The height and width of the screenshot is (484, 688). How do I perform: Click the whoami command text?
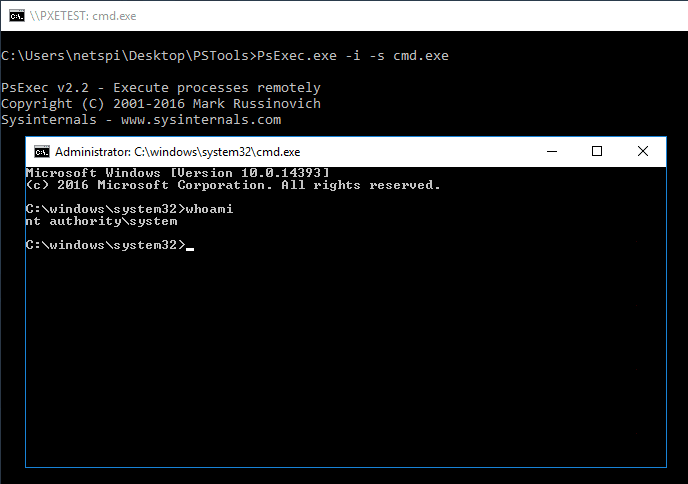[x=209, y=209]
